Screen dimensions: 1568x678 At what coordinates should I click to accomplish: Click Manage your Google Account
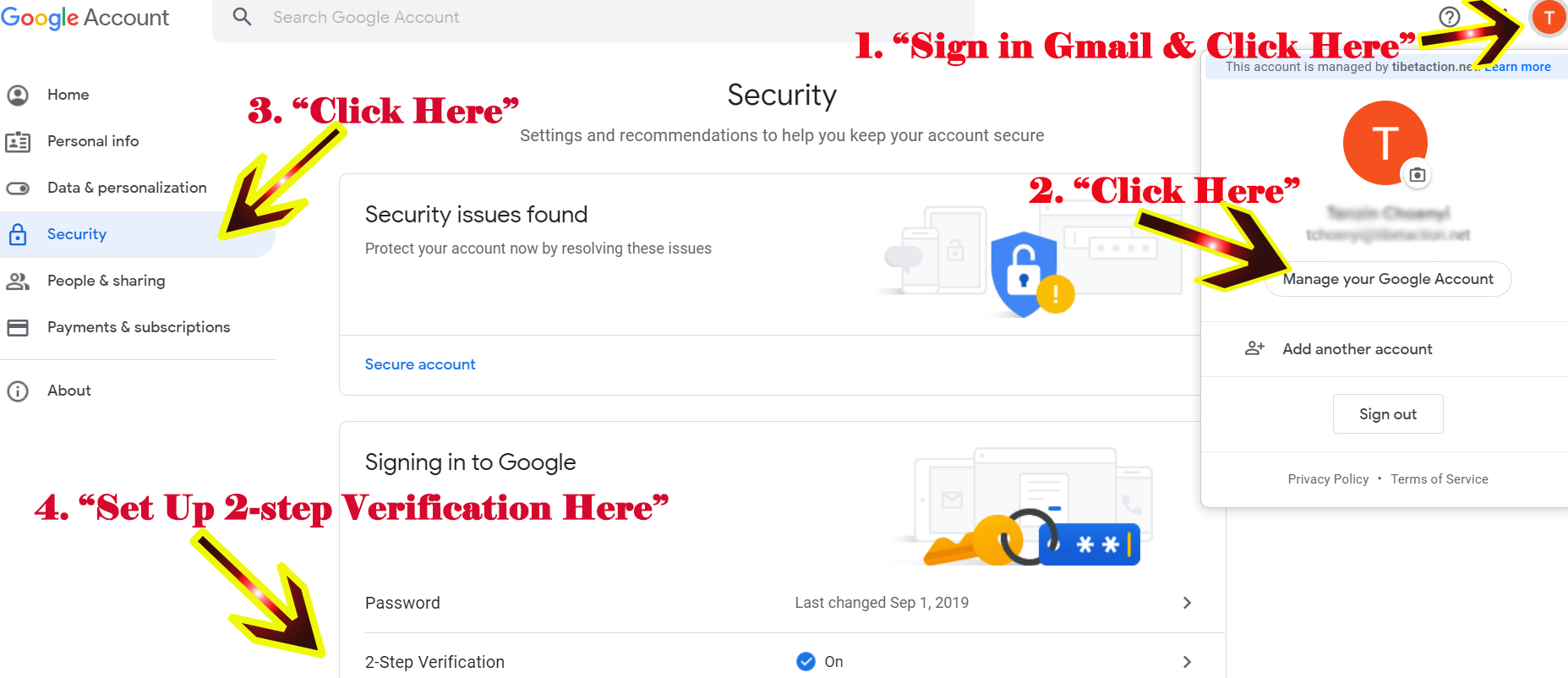(1387, 279)
